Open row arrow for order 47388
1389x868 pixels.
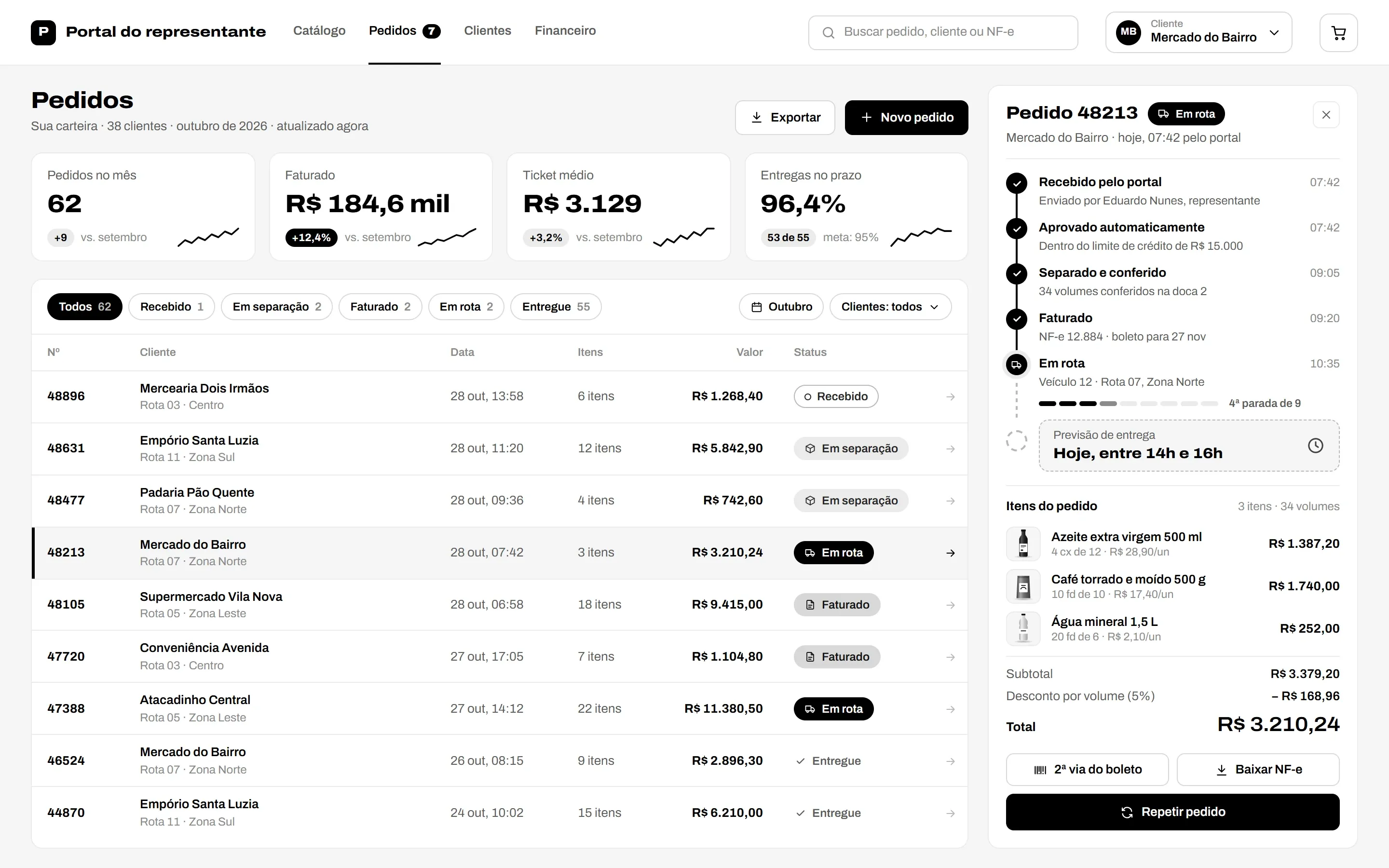coord(951,709)
